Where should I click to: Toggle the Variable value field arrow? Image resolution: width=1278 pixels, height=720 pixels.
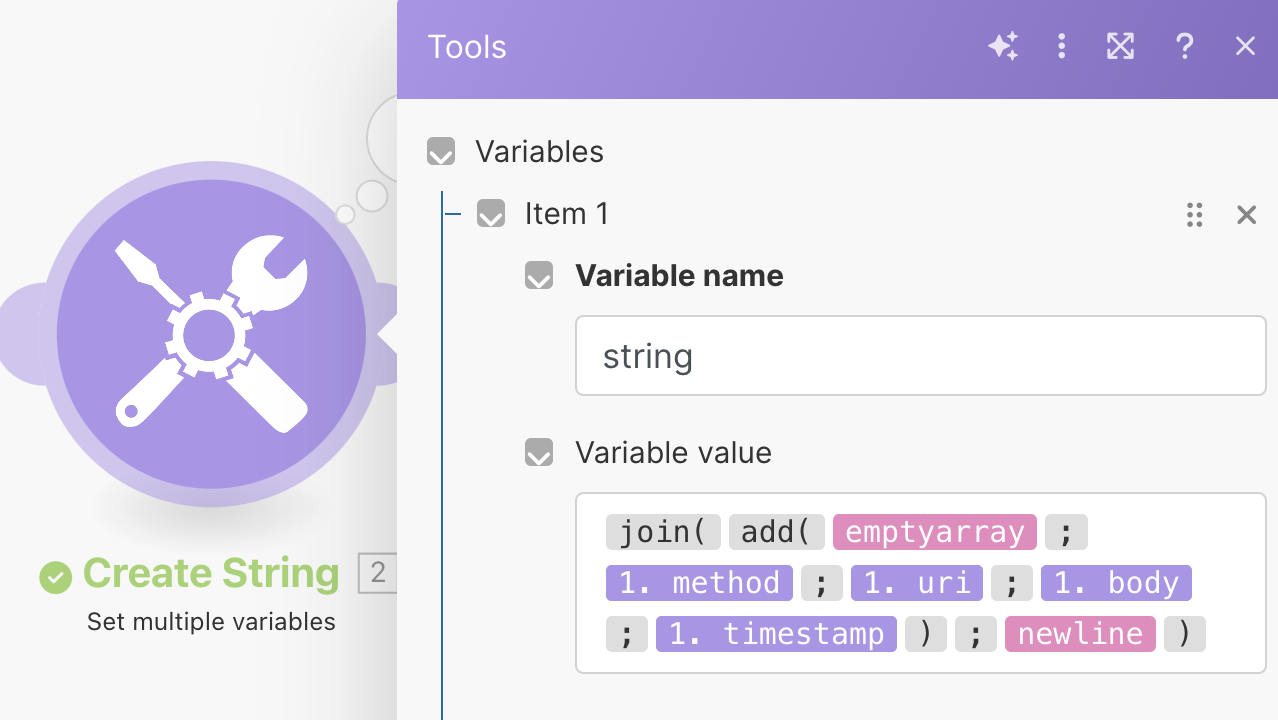(x=539, y=453)
